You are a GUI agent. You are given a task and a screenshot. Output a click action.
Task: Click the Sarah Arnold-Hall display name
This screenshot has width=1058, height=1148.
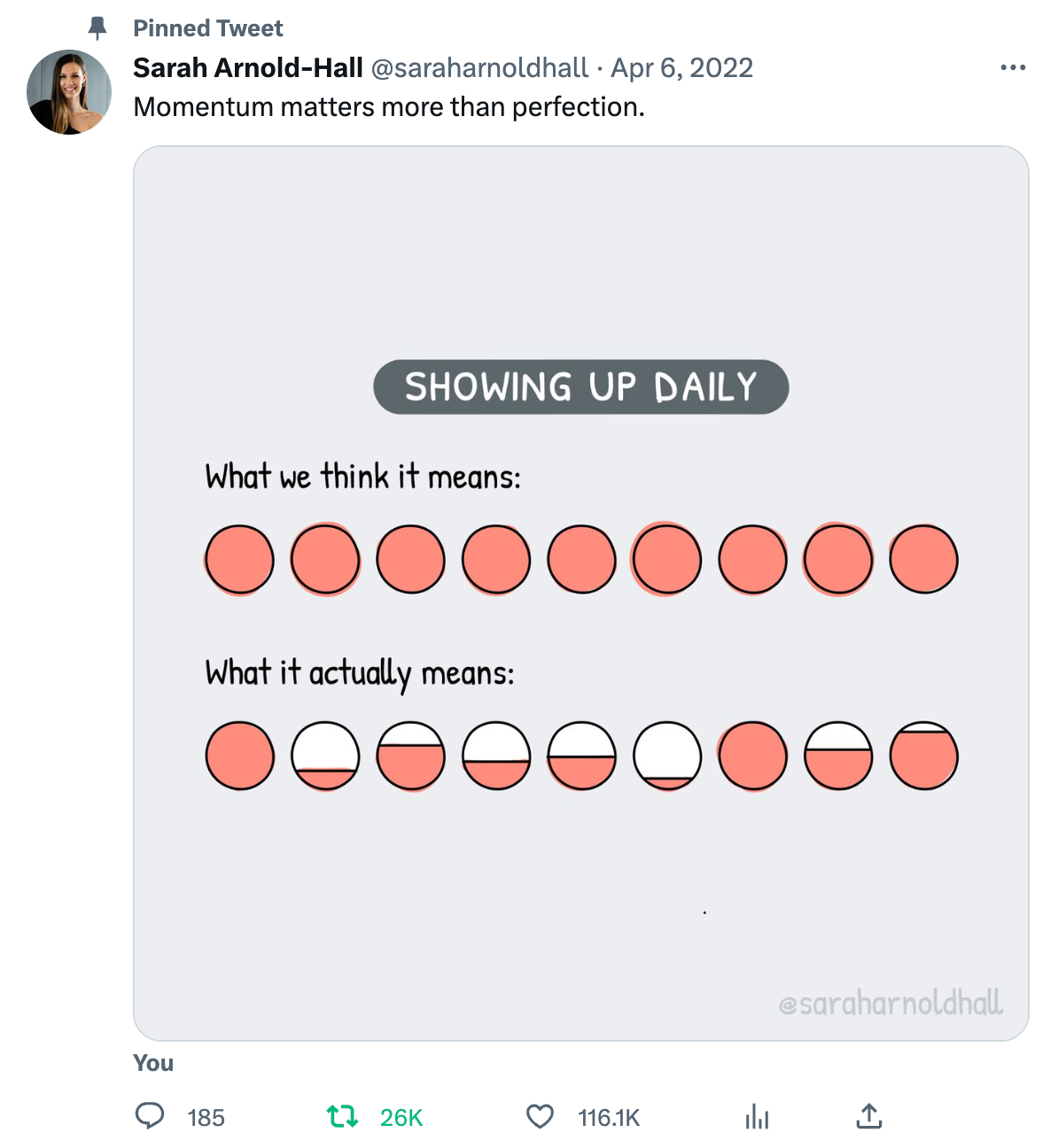point(248,67)
